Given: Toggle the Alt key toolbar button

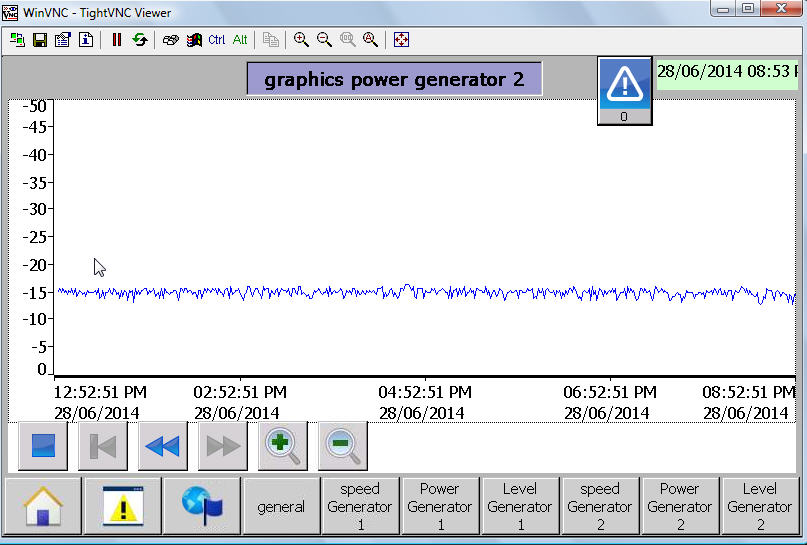Looking at the screenshot, I should coord(240,40).
